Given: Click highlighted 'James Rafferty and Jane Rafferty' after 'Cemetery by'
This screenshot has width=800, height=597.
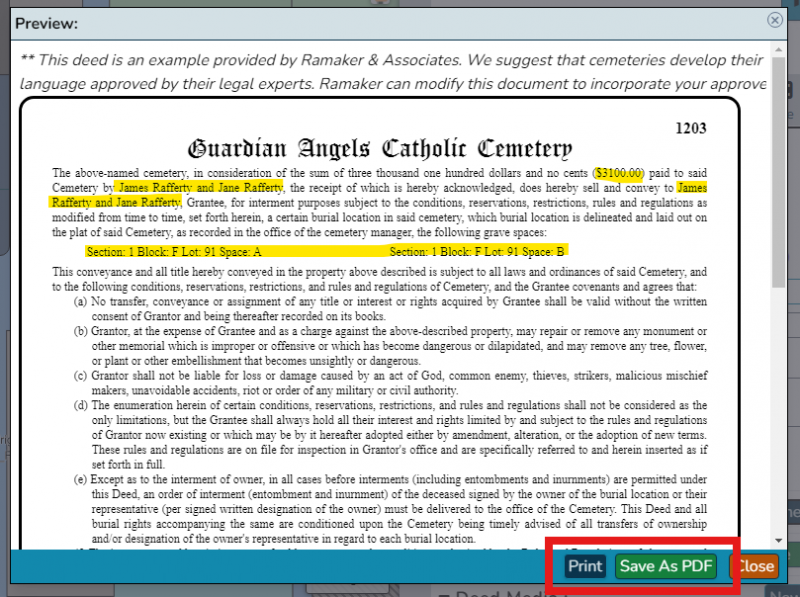Looking at the screenshot, I should coord(199,188).
